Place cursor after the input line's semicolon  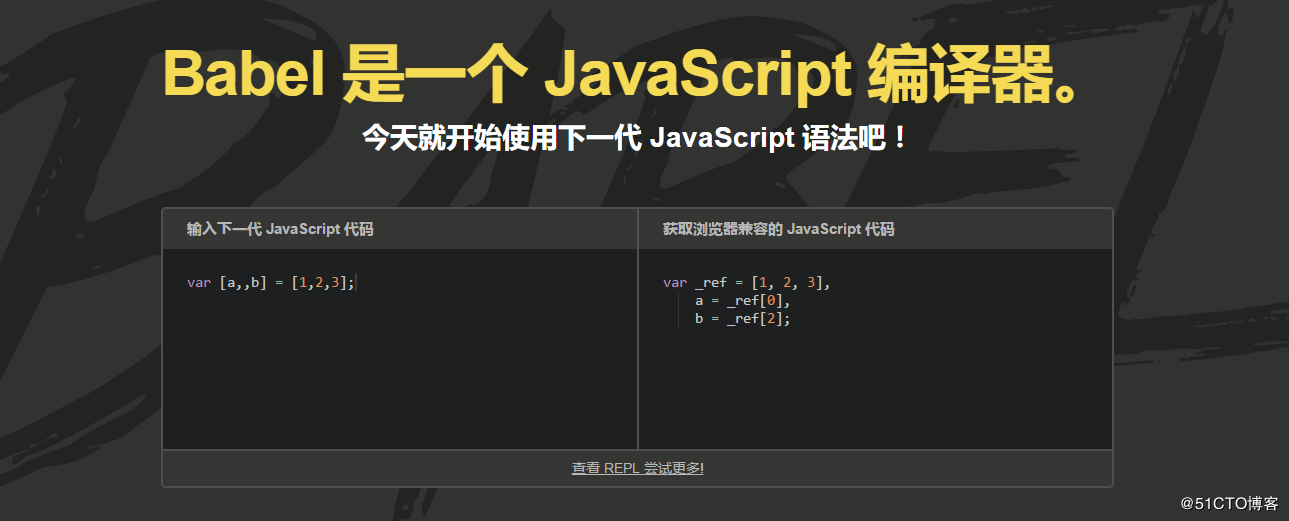[355, 283]
